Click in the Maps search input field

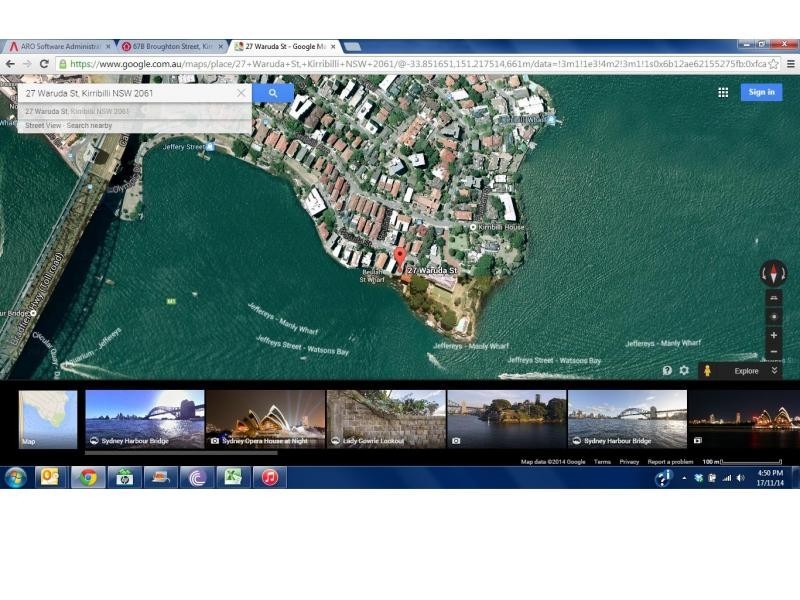tap(128, 93)
